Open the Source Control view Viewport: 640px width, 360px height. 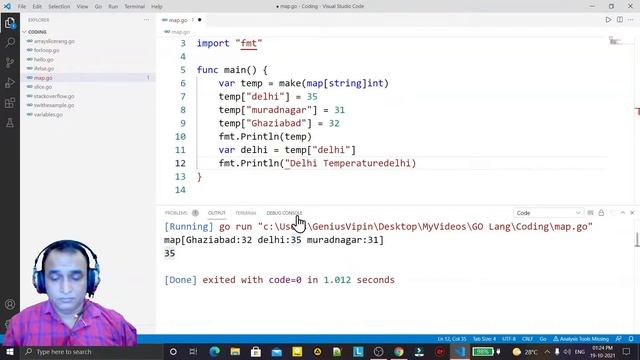[10, 62]
